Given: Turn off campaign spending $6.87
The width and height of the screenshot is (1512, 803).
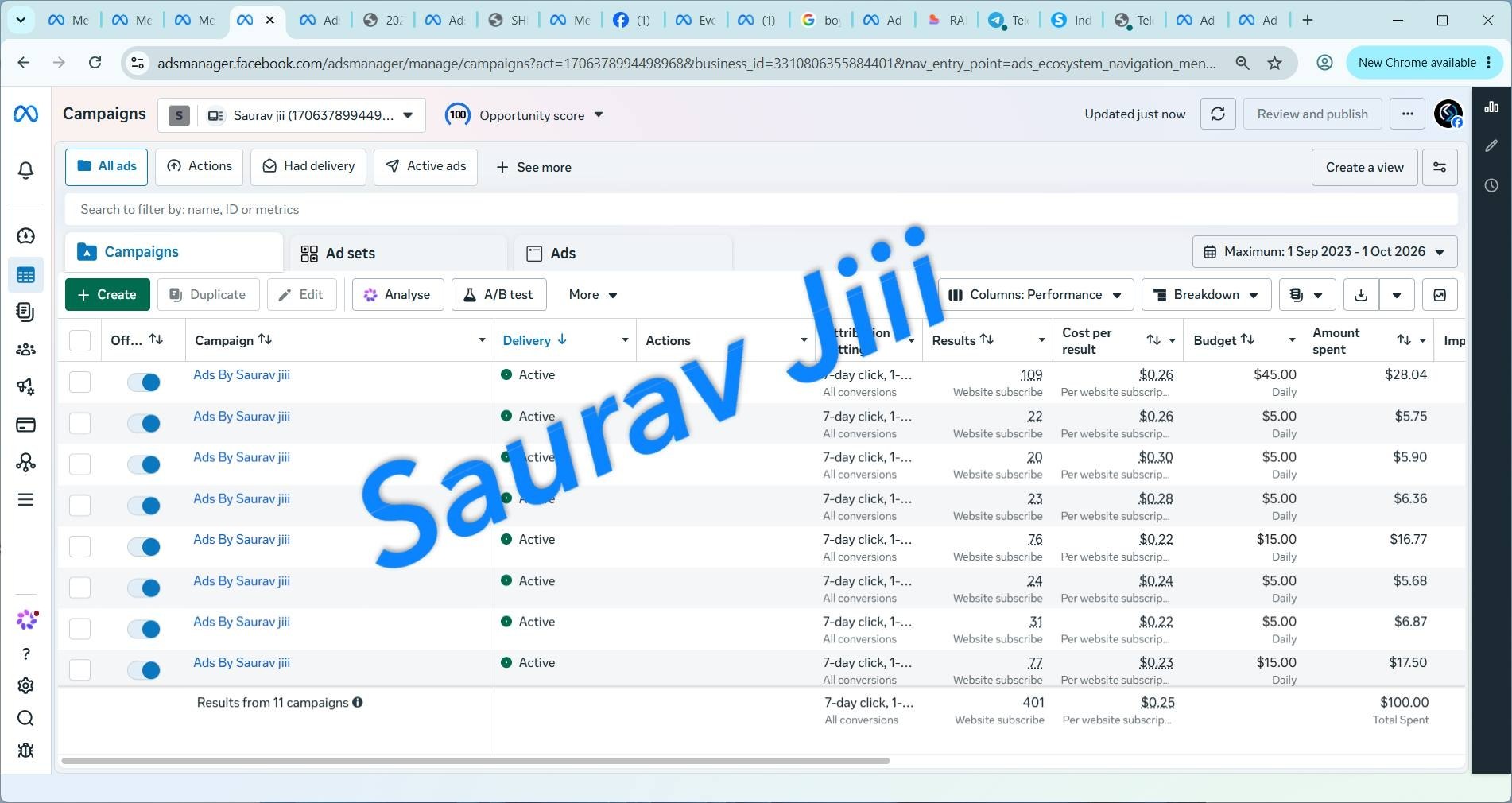Looking at the screenshot, I should 144,629.
